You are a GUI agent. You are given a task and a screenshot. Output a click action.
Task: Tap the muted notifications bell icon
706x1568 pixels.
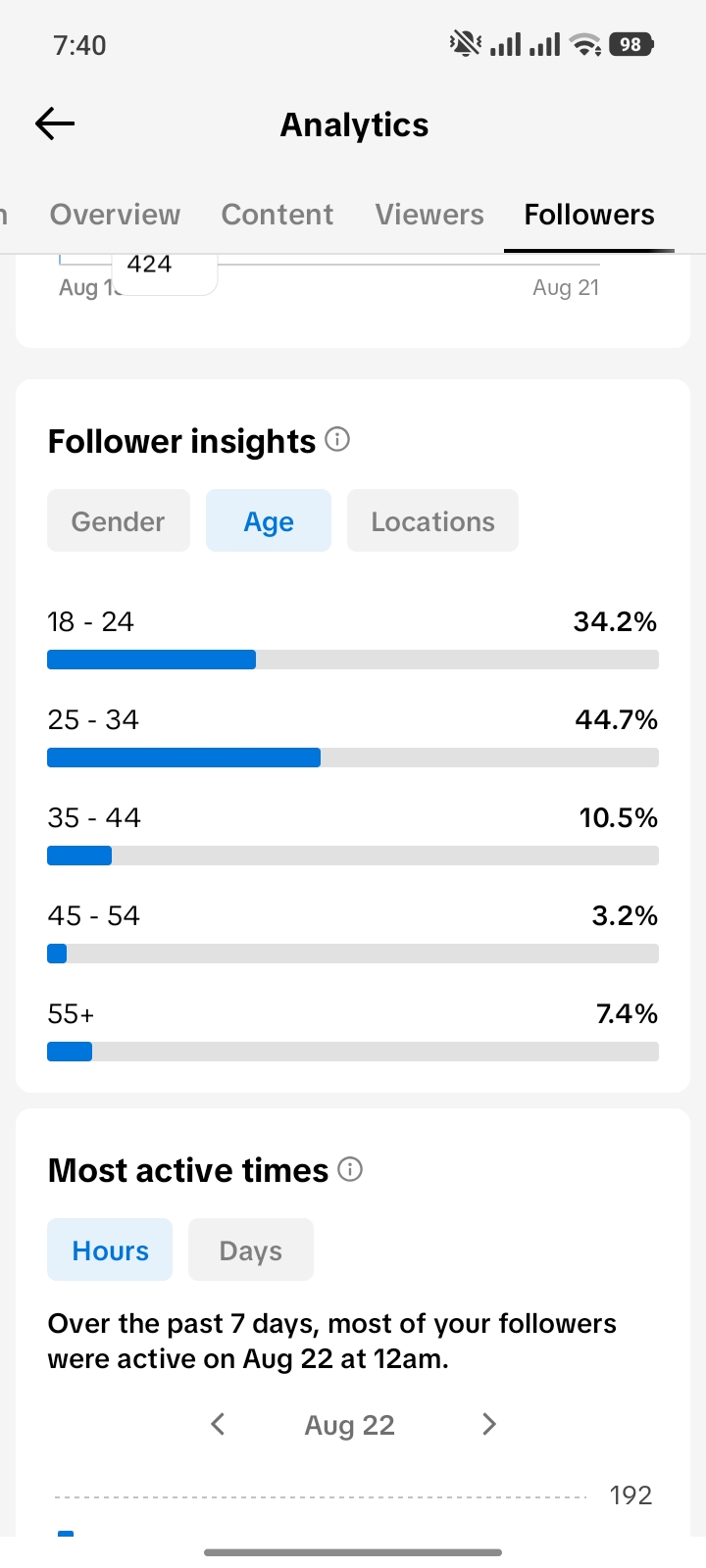pos(465,44)
